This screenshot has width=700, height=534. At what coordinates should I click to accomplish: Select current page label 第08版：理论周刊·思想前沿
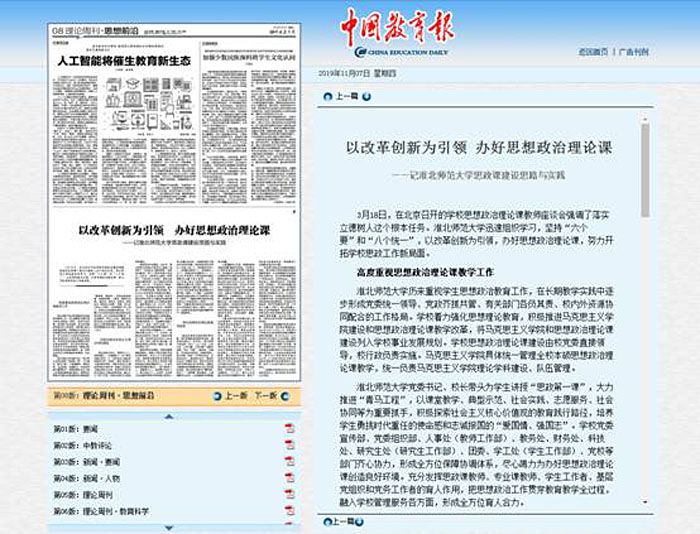click(104, 396)
